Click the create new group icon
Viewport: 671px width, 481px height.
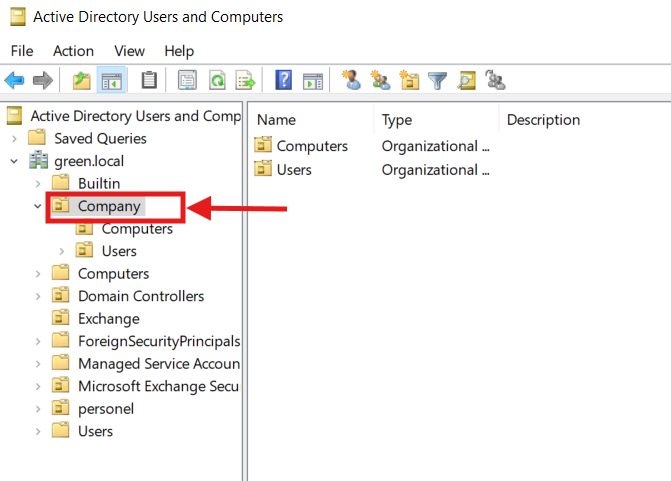pos(380,80)
